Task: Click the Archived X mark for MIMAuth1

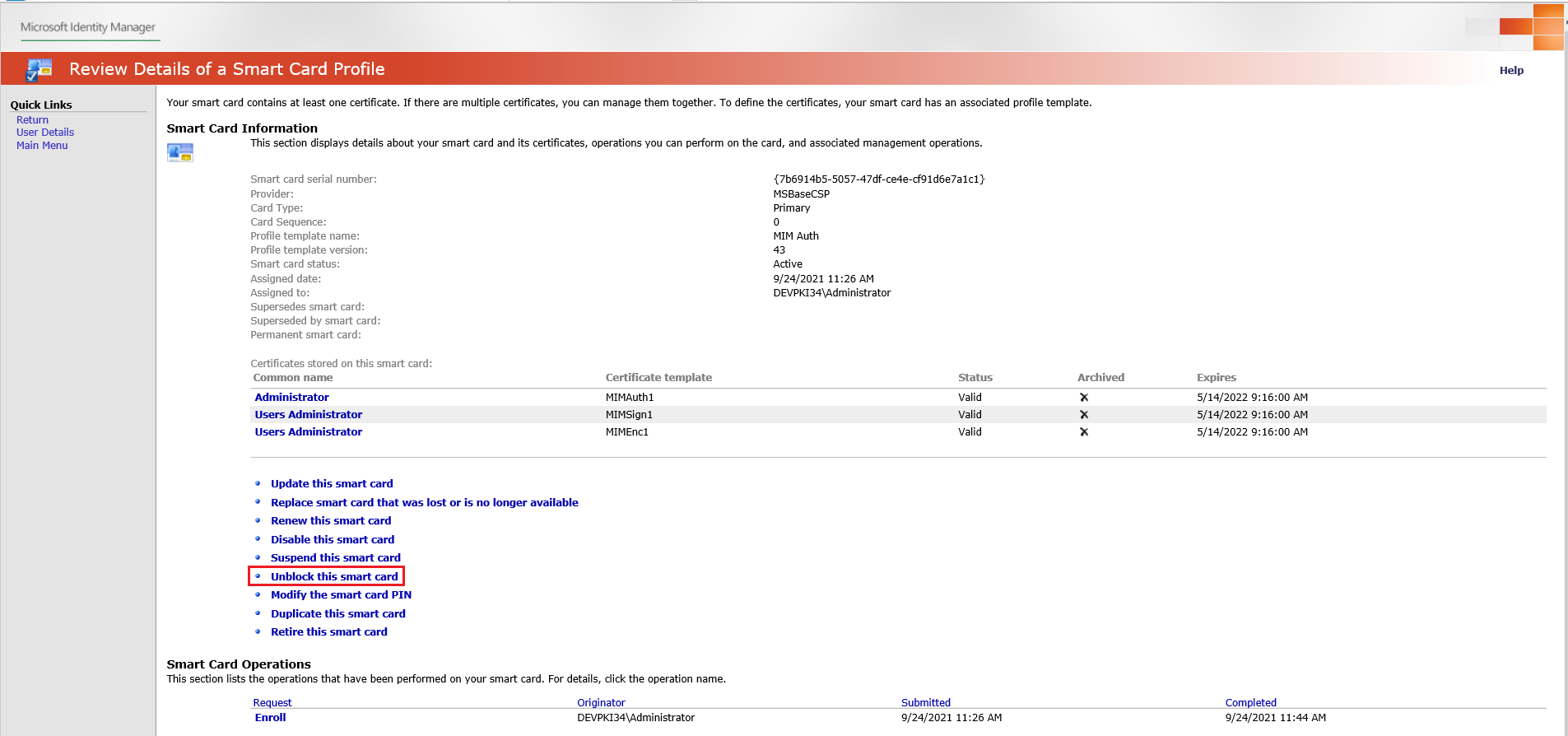Action: 1084,398
